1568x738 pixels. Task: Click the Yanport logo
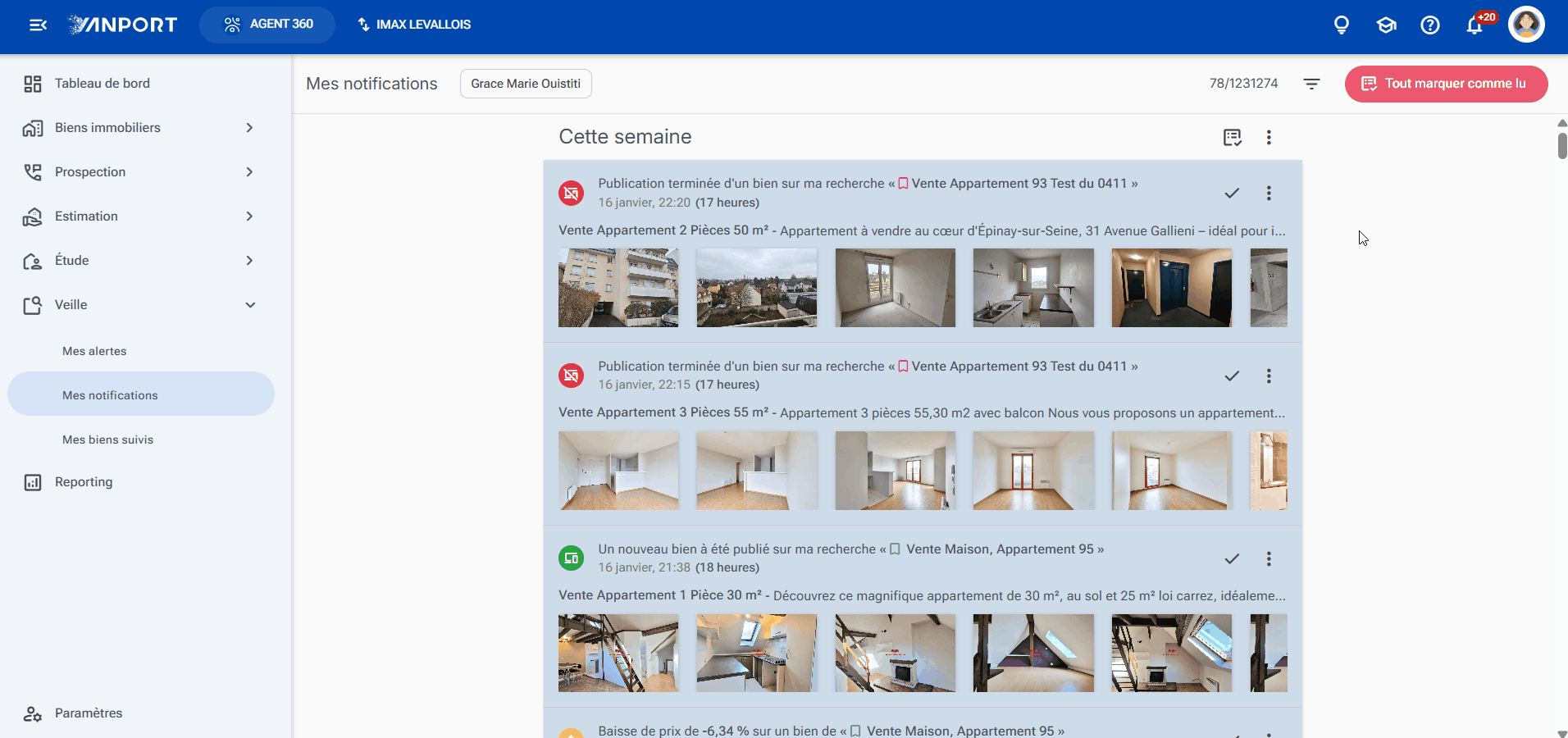pos(122,25)
